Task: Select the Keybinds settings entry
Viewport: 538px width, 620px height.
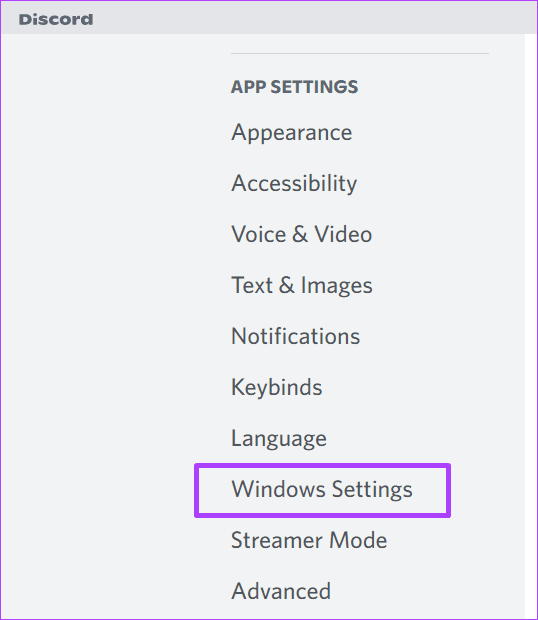Action: [x=277, y=387]
